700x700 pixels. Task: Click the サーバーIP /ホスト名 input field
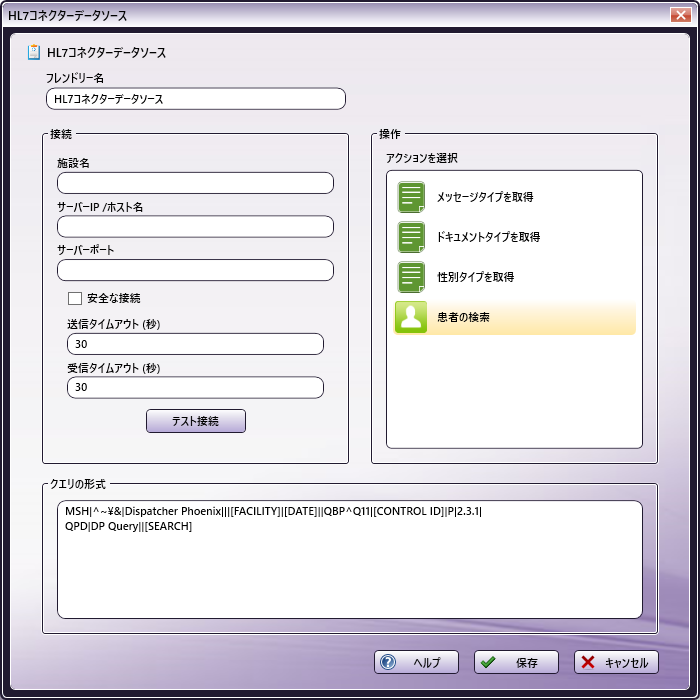coord(195,227)
